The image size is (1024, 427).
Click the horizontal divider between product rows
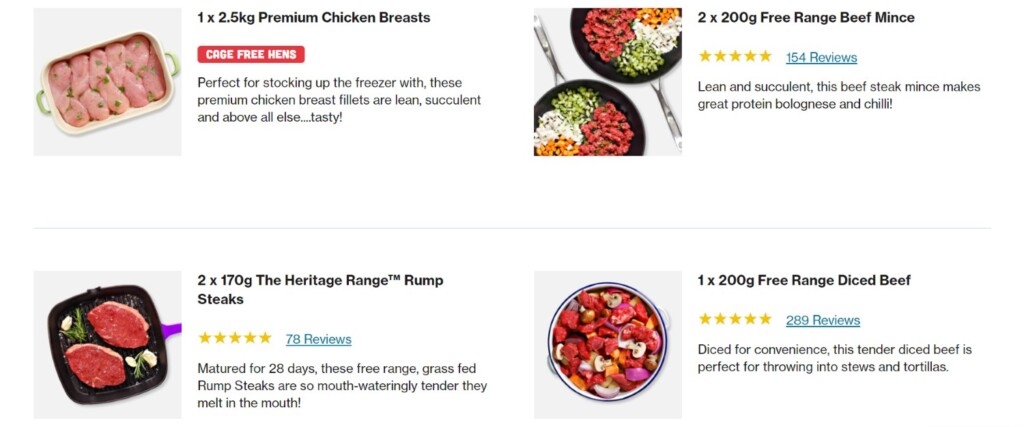tap(512, 228)
